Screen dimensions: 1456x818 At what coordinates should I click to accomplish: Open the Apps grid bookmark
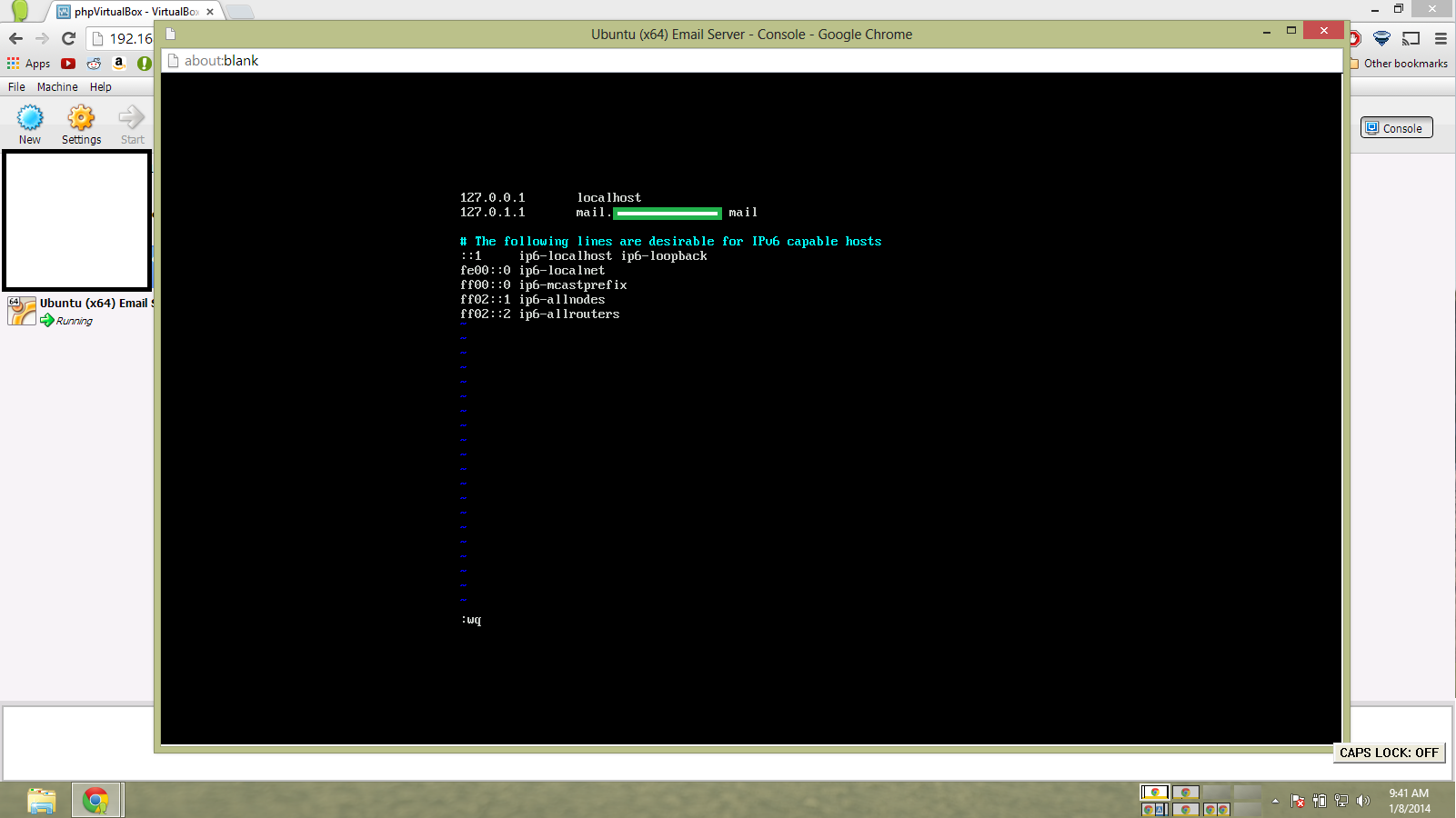pyautogui.click(x=28, y=64)
